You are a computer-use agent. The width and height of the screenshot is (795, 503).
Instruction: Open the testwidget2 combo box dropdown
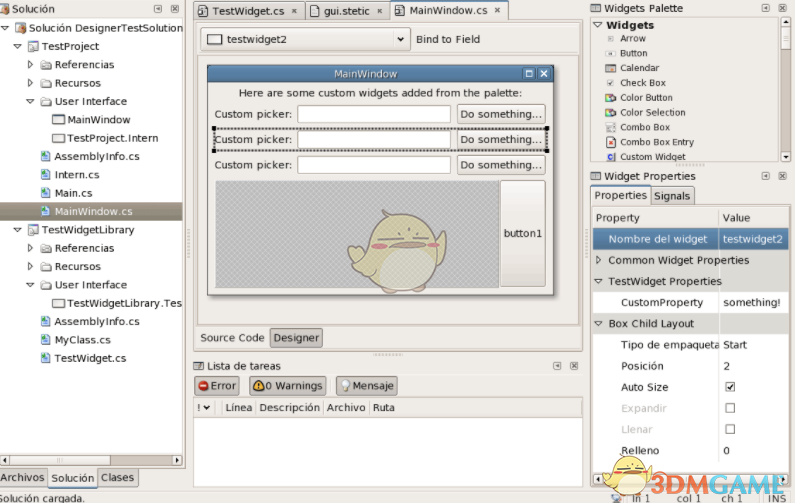[400, 40]
